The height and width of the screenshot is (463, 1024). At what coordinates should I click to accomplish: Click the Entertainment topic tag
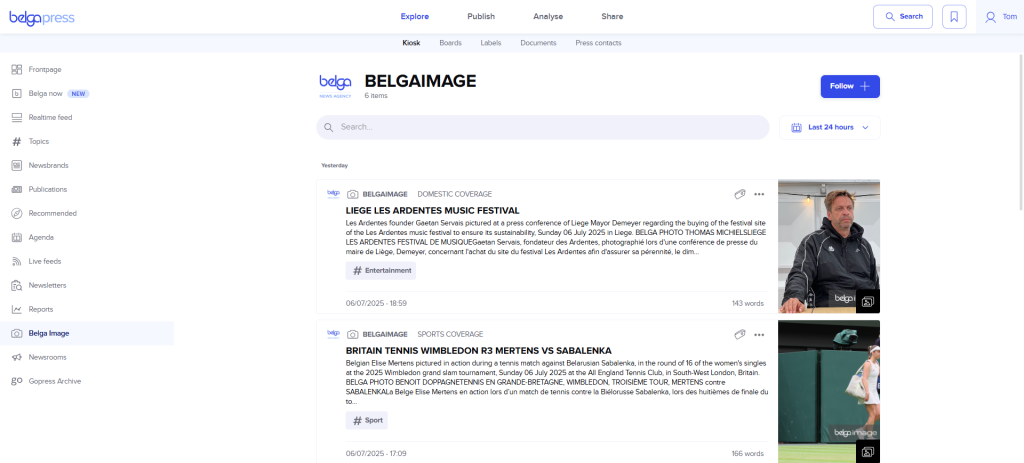click(381, 270)
